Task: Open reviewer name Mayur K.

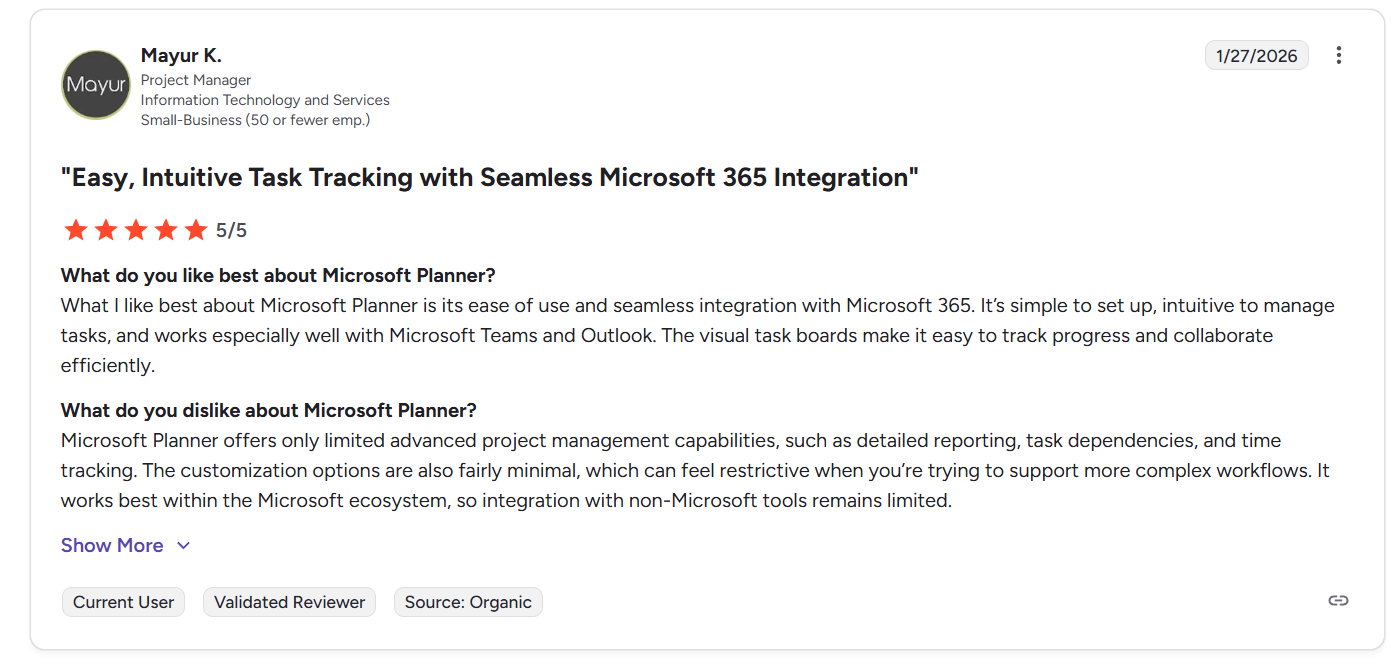Action: (x=181, y=55)
